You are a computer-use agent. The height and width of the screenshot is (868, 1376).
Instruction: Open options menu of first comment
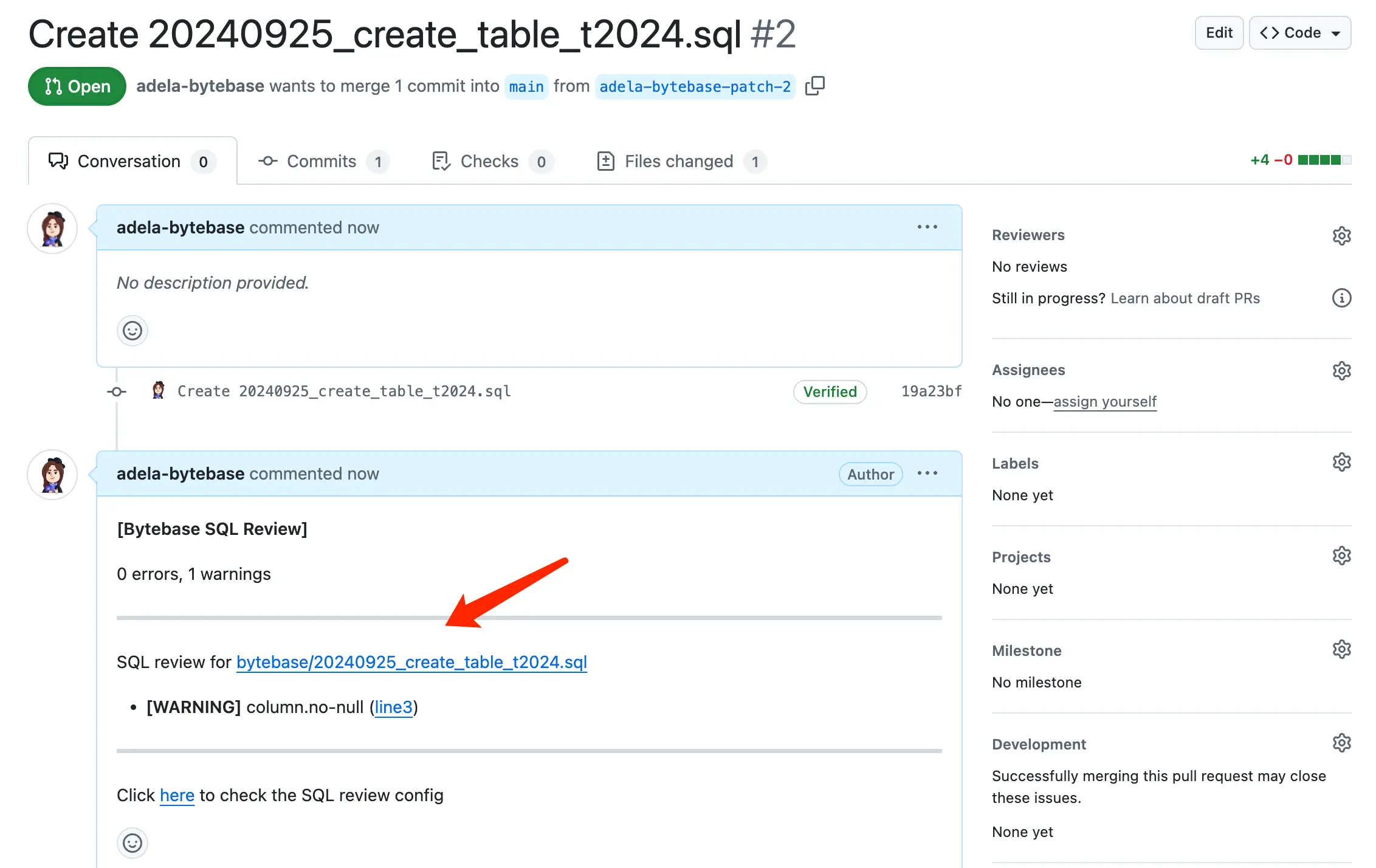[x=927, y=227]
